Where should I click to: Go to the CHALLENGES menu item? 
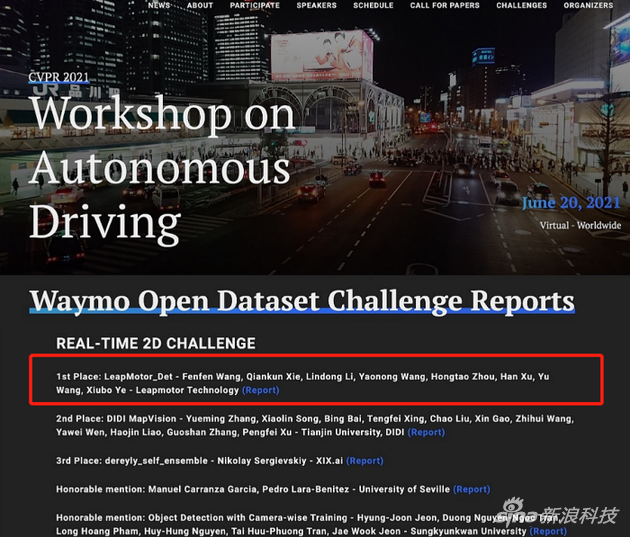coord(522,5)
